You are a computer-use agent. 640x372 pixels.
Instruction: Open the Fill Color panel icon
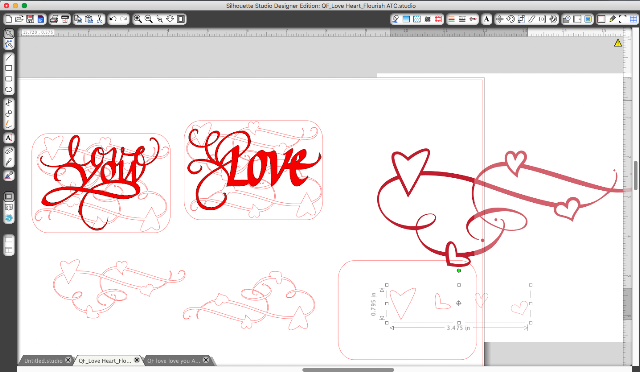click(406, 19)
